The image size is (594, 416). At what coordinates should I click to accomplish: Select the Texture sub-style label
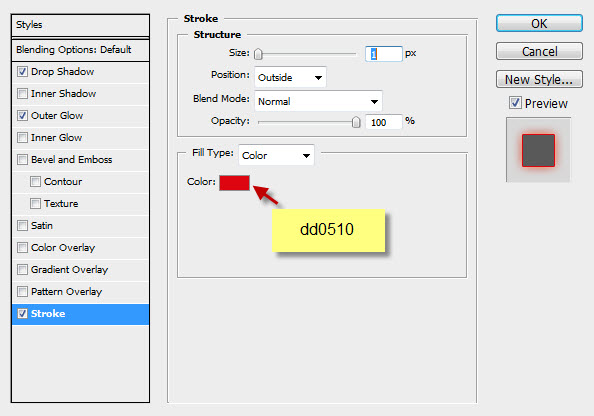coord(61,203)
